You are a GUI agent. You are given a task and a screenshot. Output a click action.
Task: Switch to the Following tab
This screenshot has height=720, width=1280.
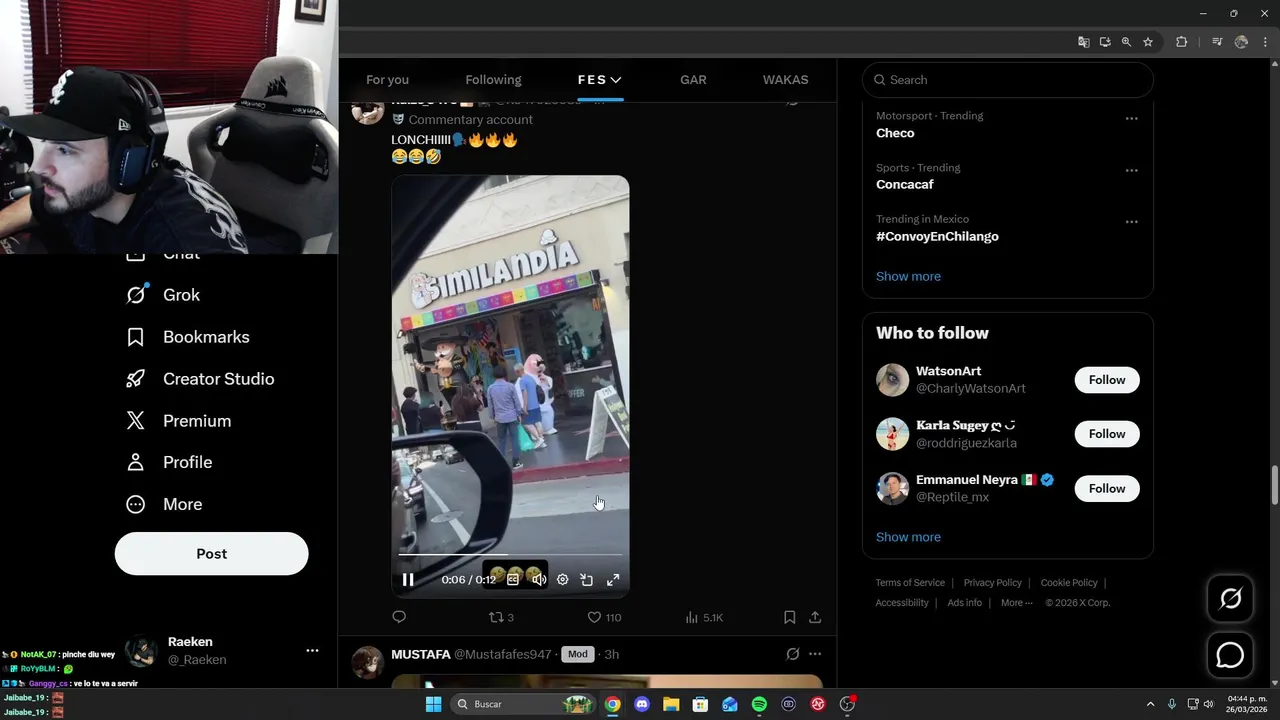[x=493, y=80]
